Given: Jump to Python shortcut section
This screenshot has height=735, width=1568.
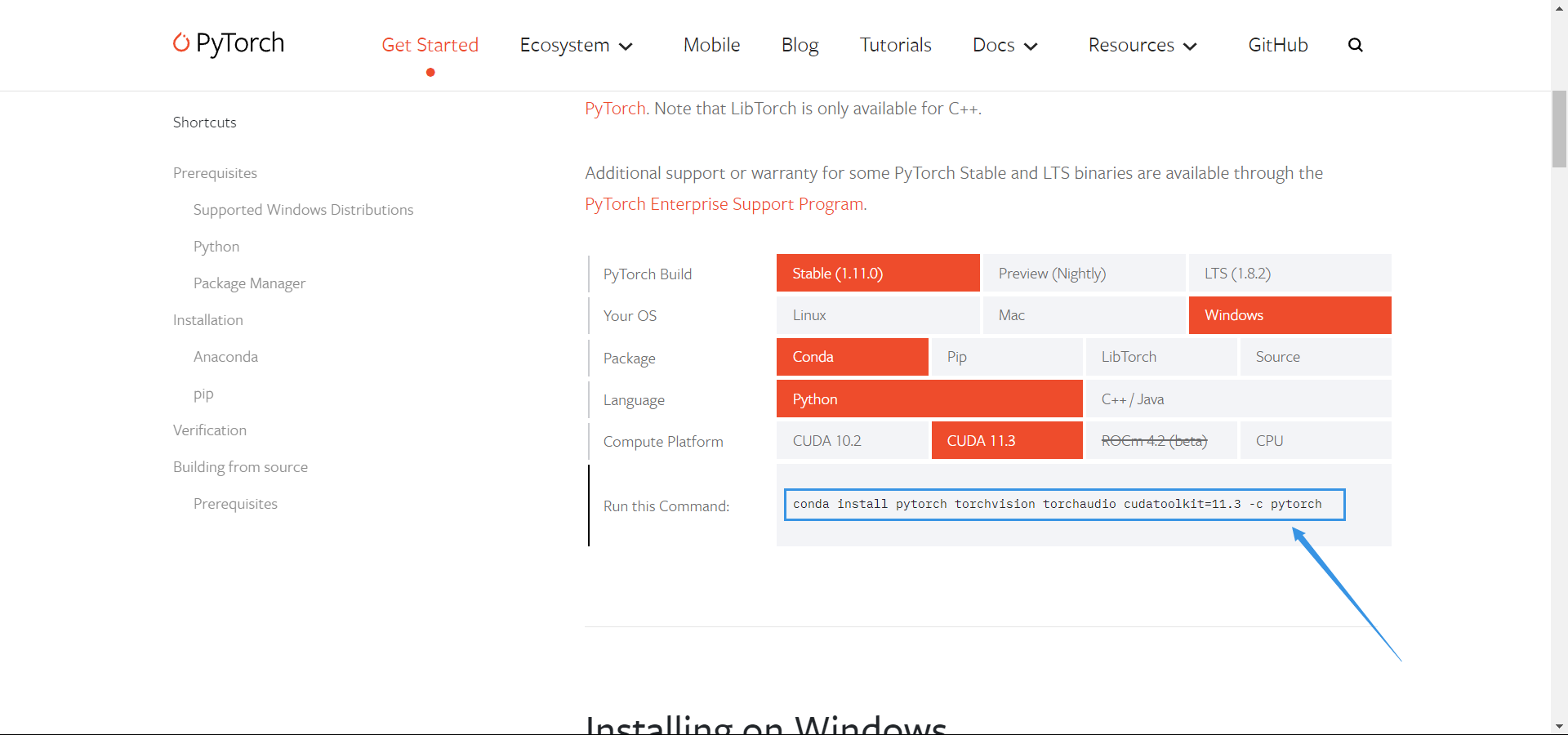Looking at the screenshot, I should [x=216, y=247].
